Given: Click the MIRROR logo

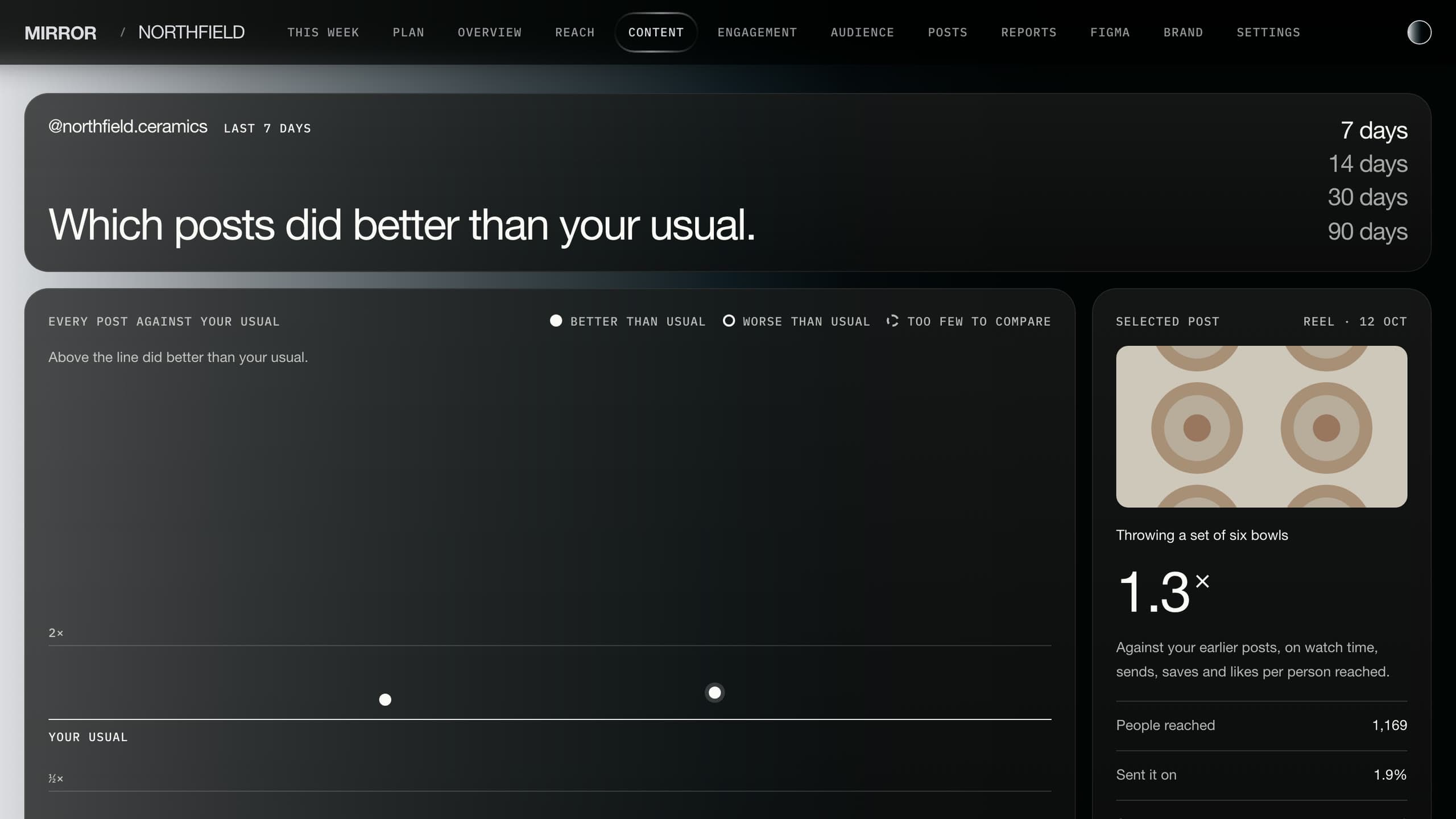Looking at the screenshot, I should [x=60, y=32].
